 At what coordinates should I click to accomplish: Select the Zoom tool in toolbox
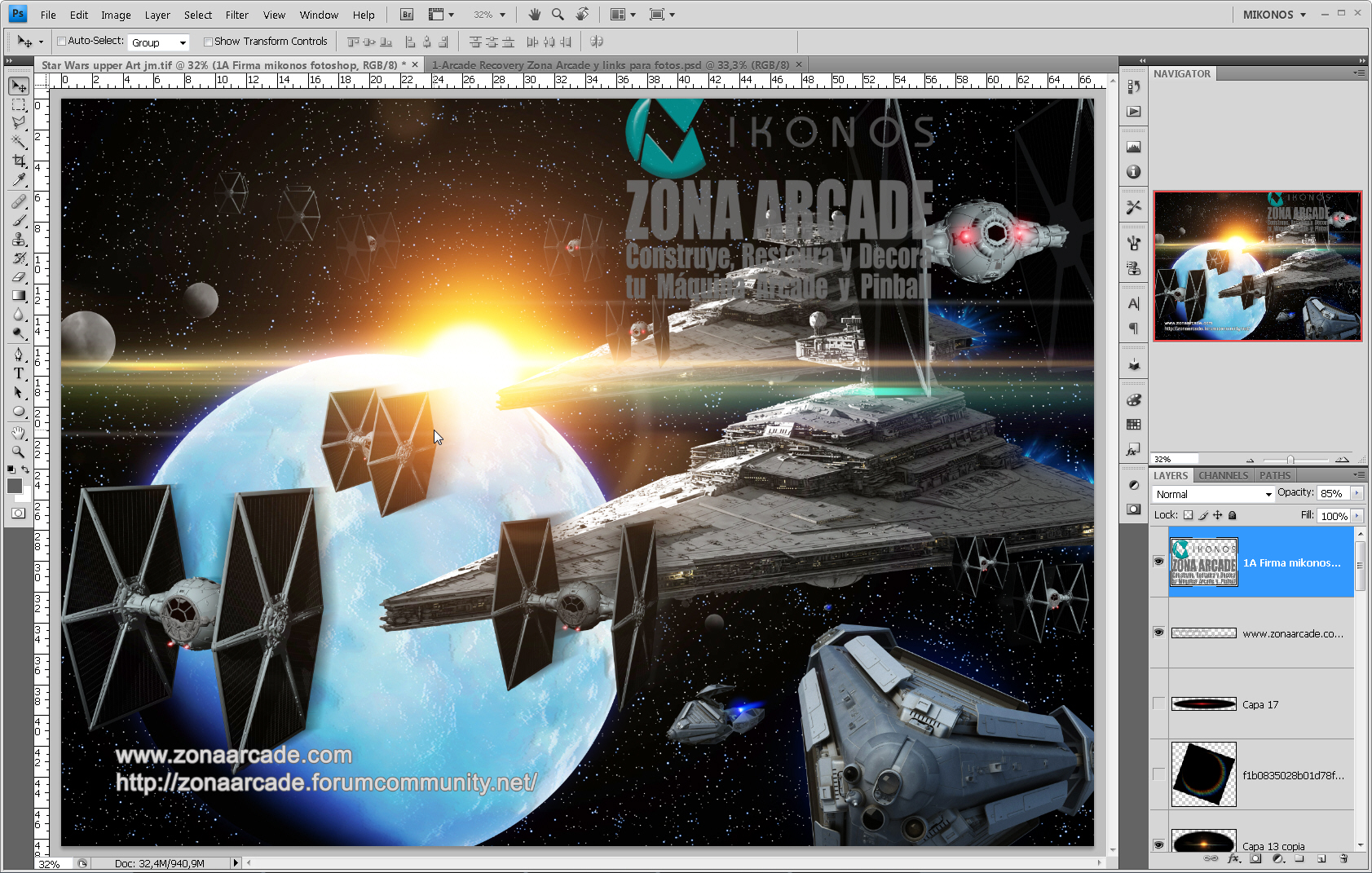(x=18, y=452)
